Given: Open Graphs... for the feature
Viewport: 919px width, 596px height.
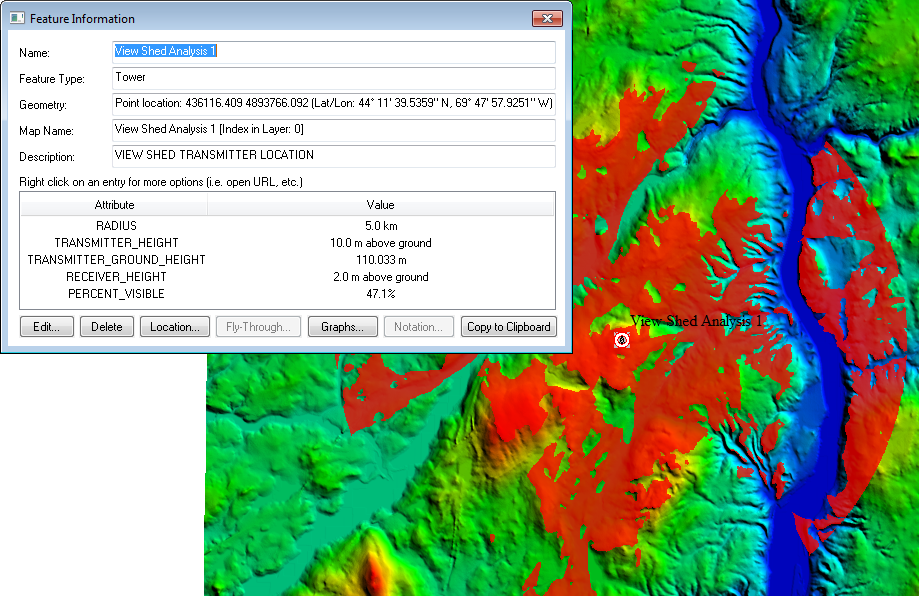Looking at the screenshot, I should (342, 327).
